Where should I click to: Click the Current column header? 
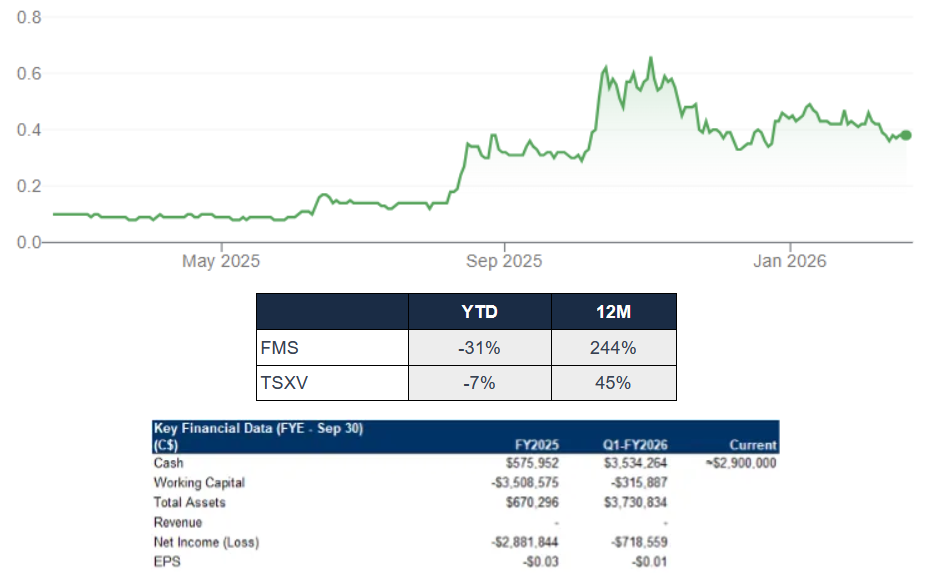tap(753, 445)
